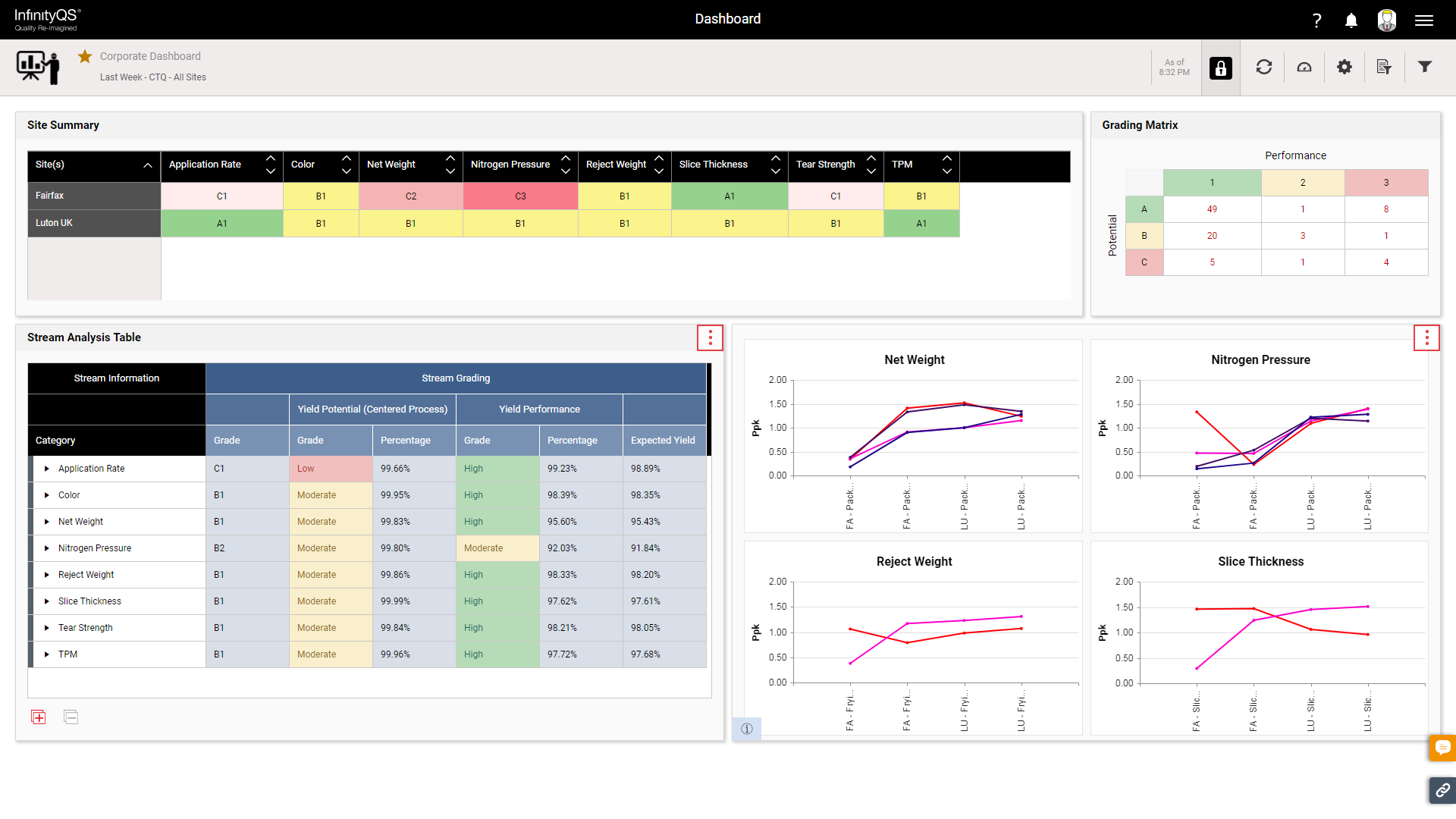Click grading matrix B1 value 20
The width and height of the screenshot is (1456, 819).
(1212, 236)
